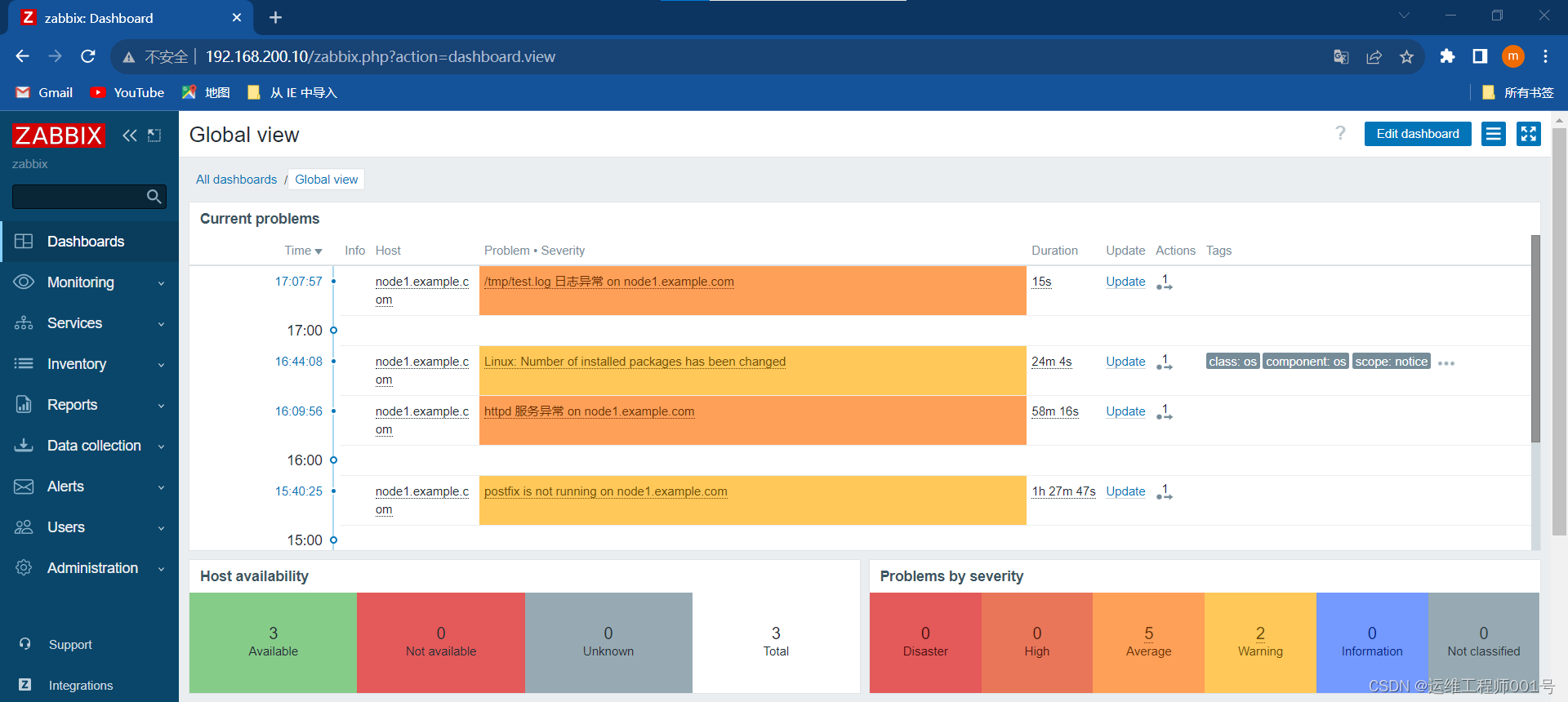Screen dimensions: 1568x702
Task: Reload the page
Action: [88, 56]
